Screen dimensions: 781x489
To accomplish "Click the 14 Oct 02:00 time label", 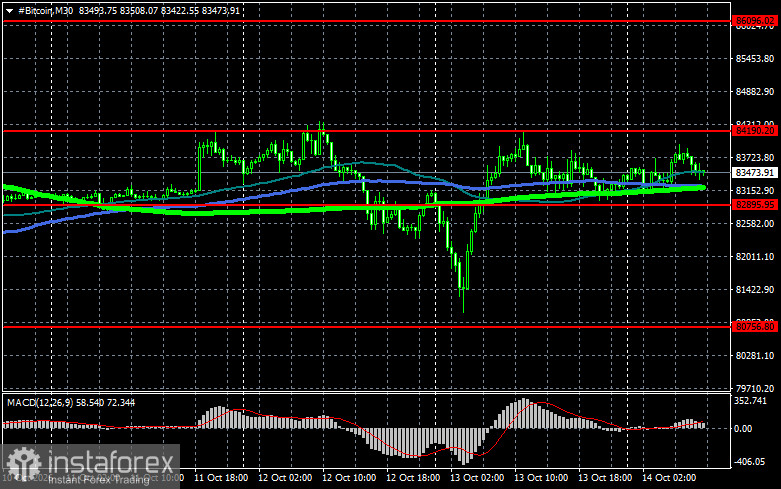I will (x=669, y=478).
